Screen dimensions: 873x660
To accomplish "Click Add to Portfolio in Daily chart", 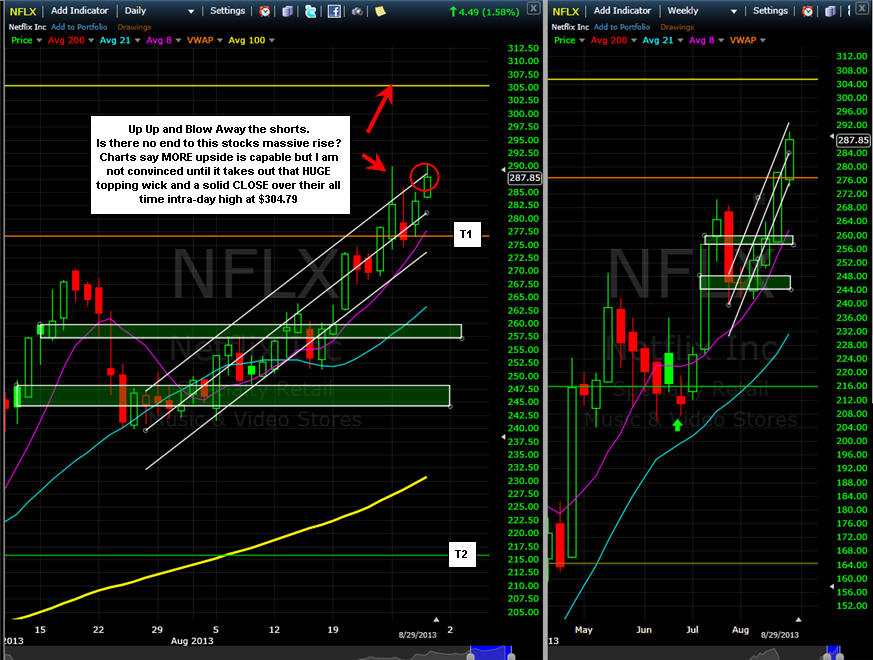I will click(x=79, y=27).
